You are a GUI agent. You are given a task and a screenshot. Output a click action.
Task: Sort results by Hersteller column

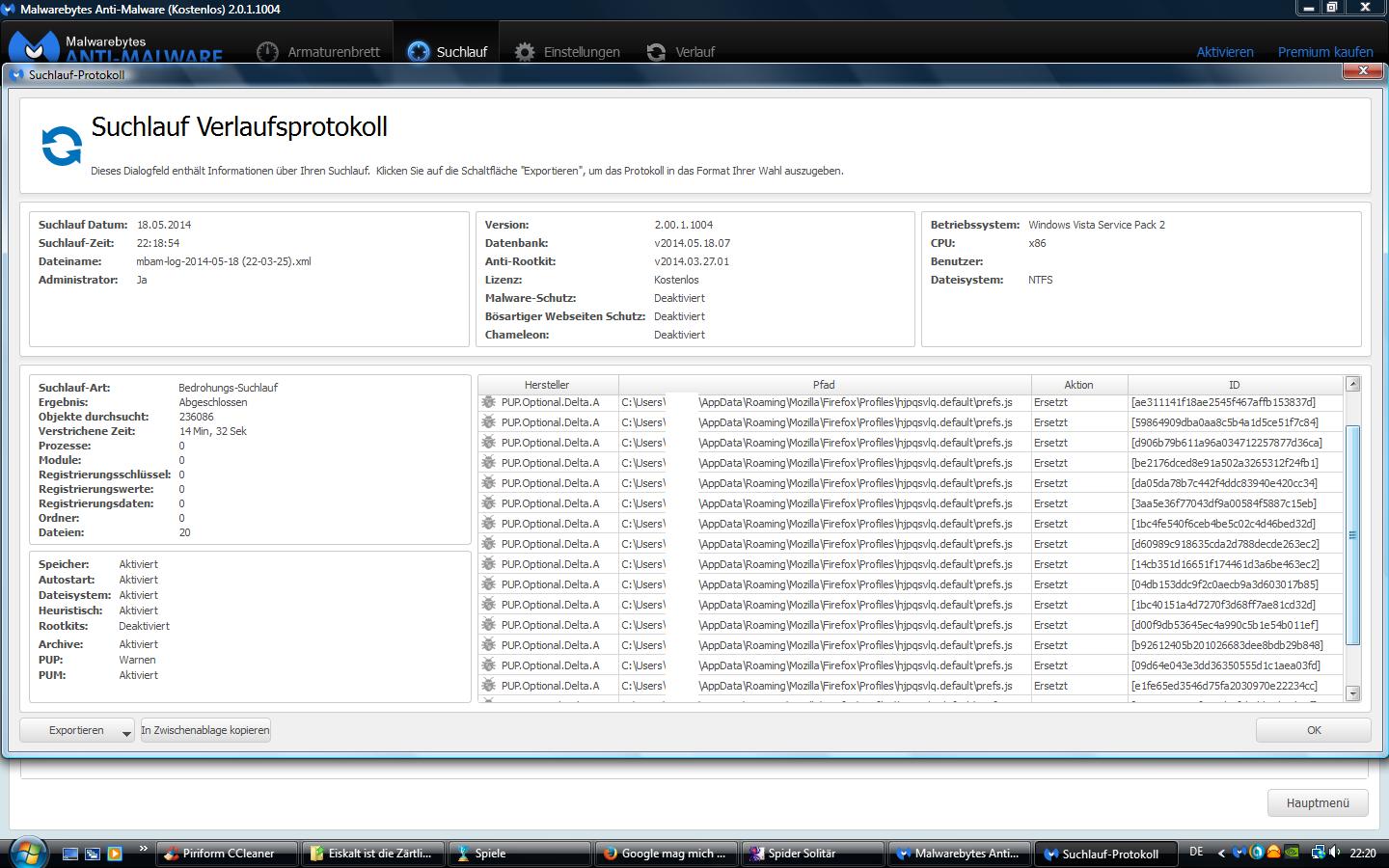pyautogui.click(x=547, y=385)
